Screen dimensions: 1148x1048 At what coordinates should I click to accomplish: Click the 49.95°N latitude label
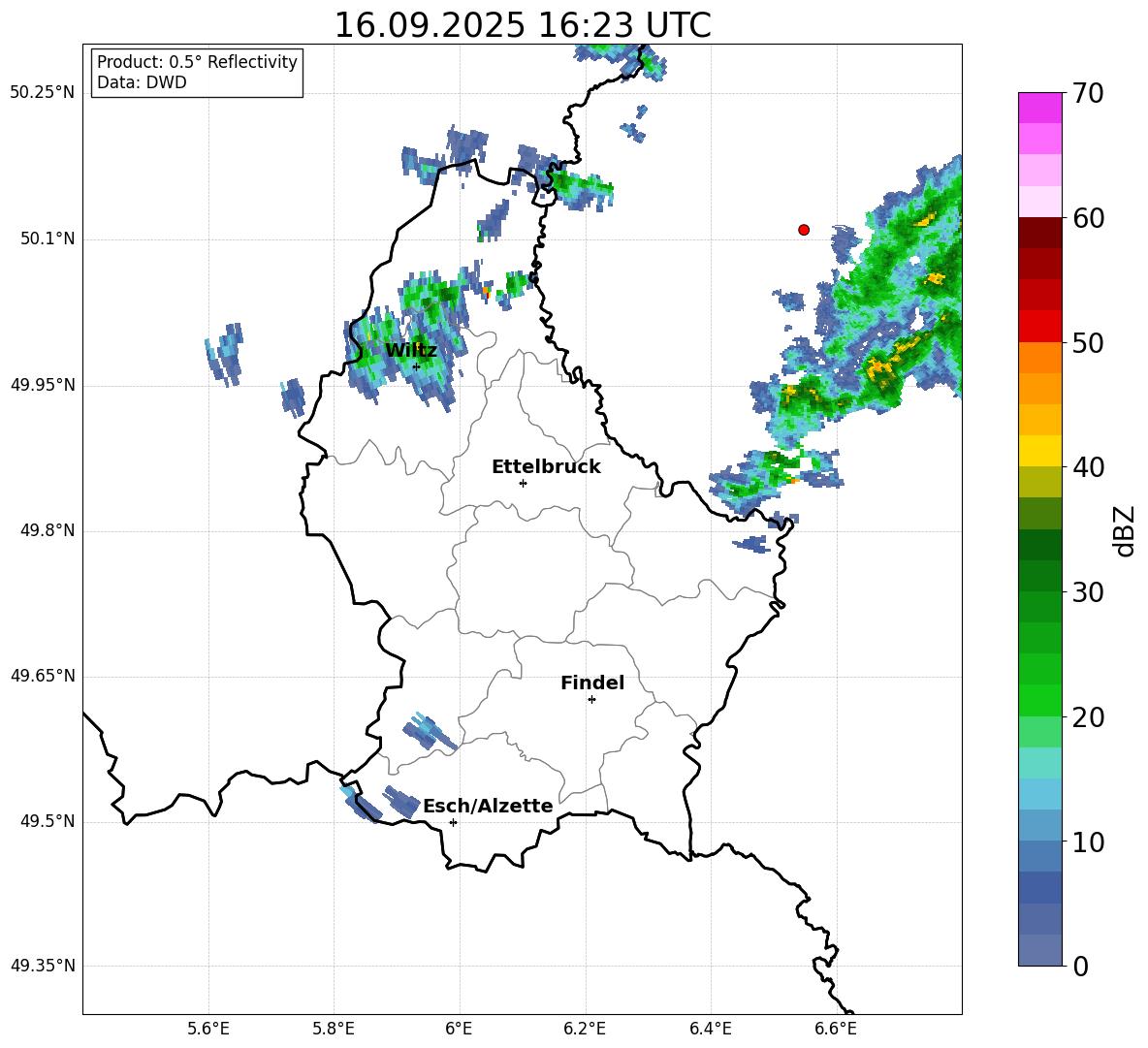tap(42, 384)
